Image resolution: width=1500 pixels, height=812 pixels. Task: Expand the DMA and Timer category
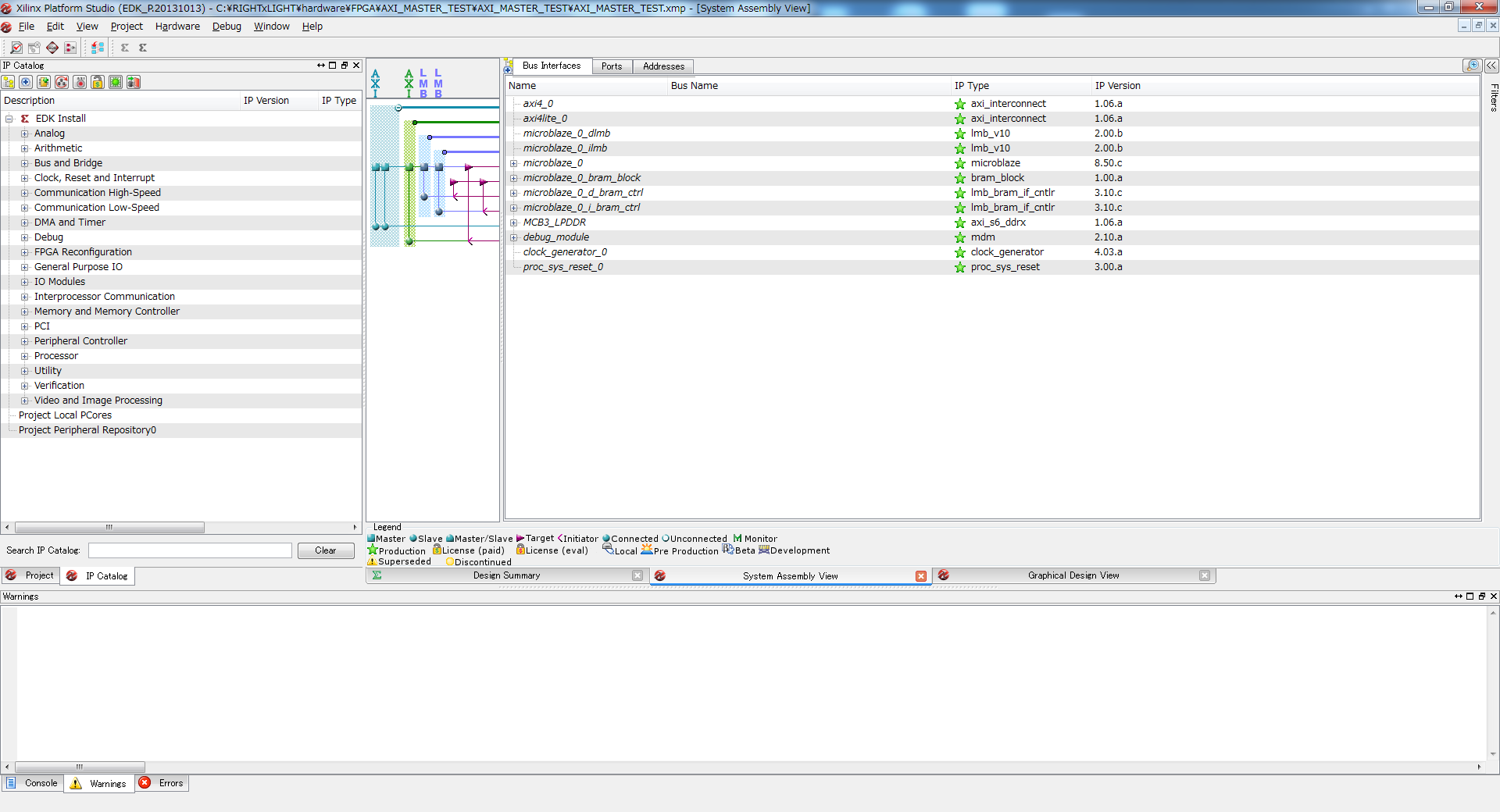click(x=25, y=223)
